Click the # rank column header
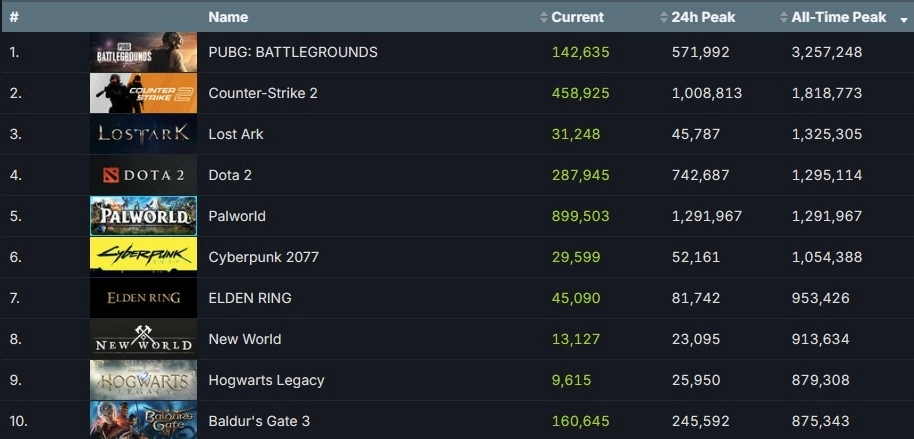This screenshot has width=914, height=439. pyautogui.click(x=14, y=17)
